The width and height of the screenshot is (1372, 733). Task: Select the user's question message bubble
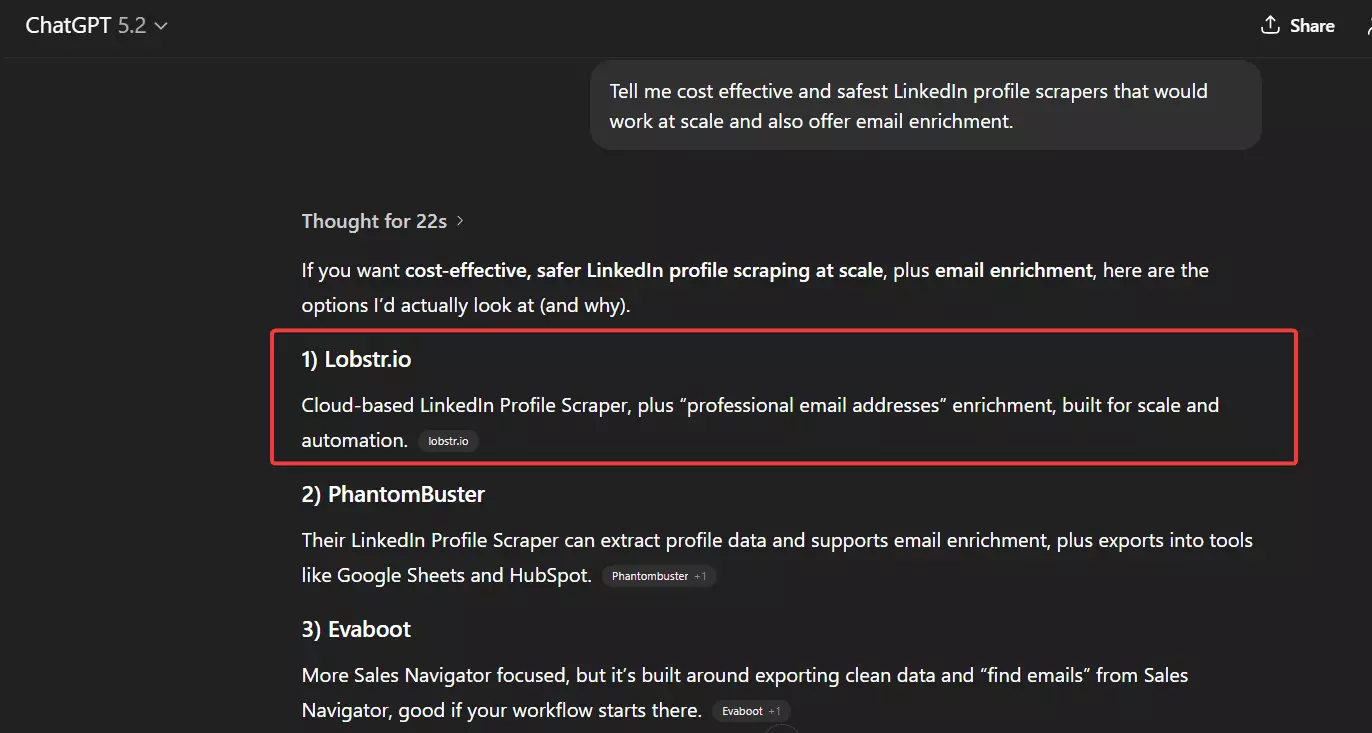pos(925,105)
